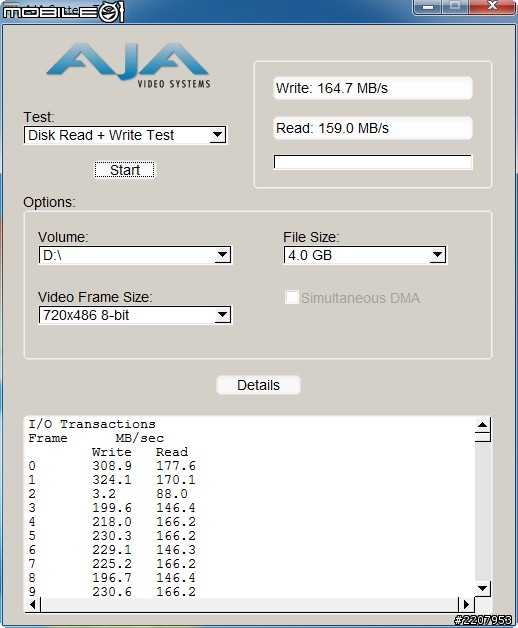This screenshot has height=628, width=518.
Task: Select frame 9 row with write 230.6
Action: 112,592
